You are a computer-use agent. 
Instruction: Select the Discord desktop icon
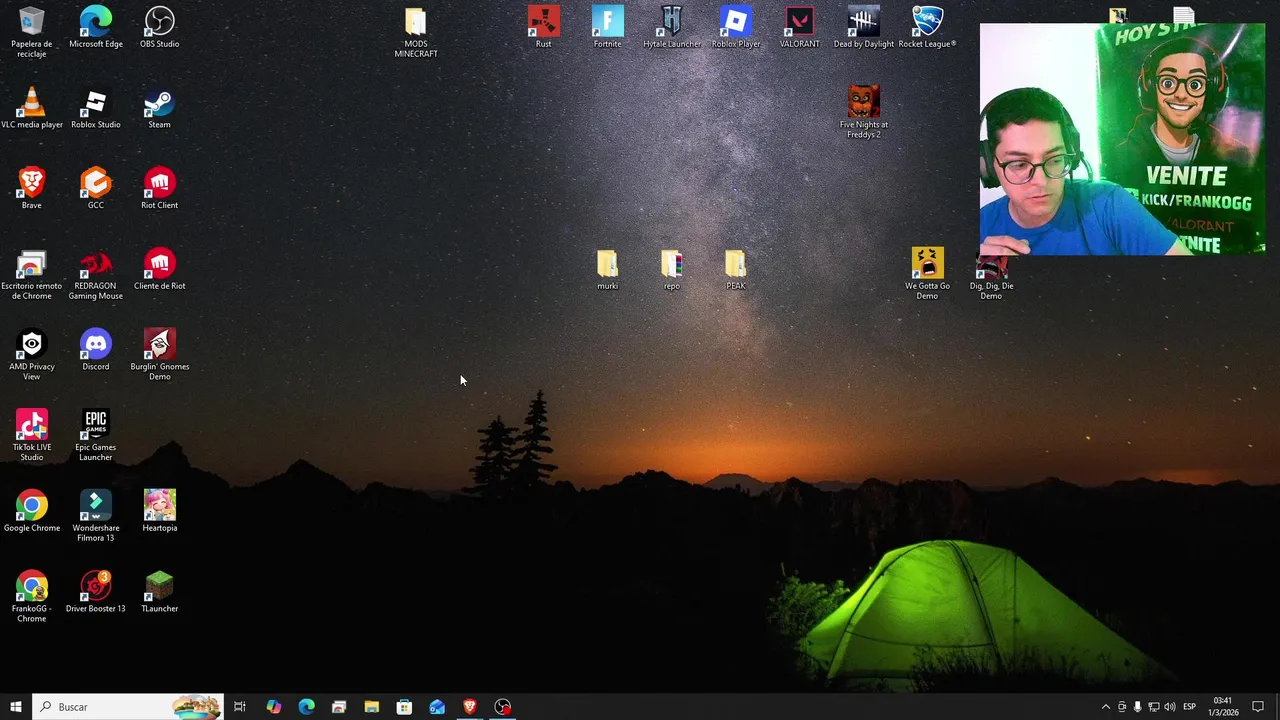96,350
